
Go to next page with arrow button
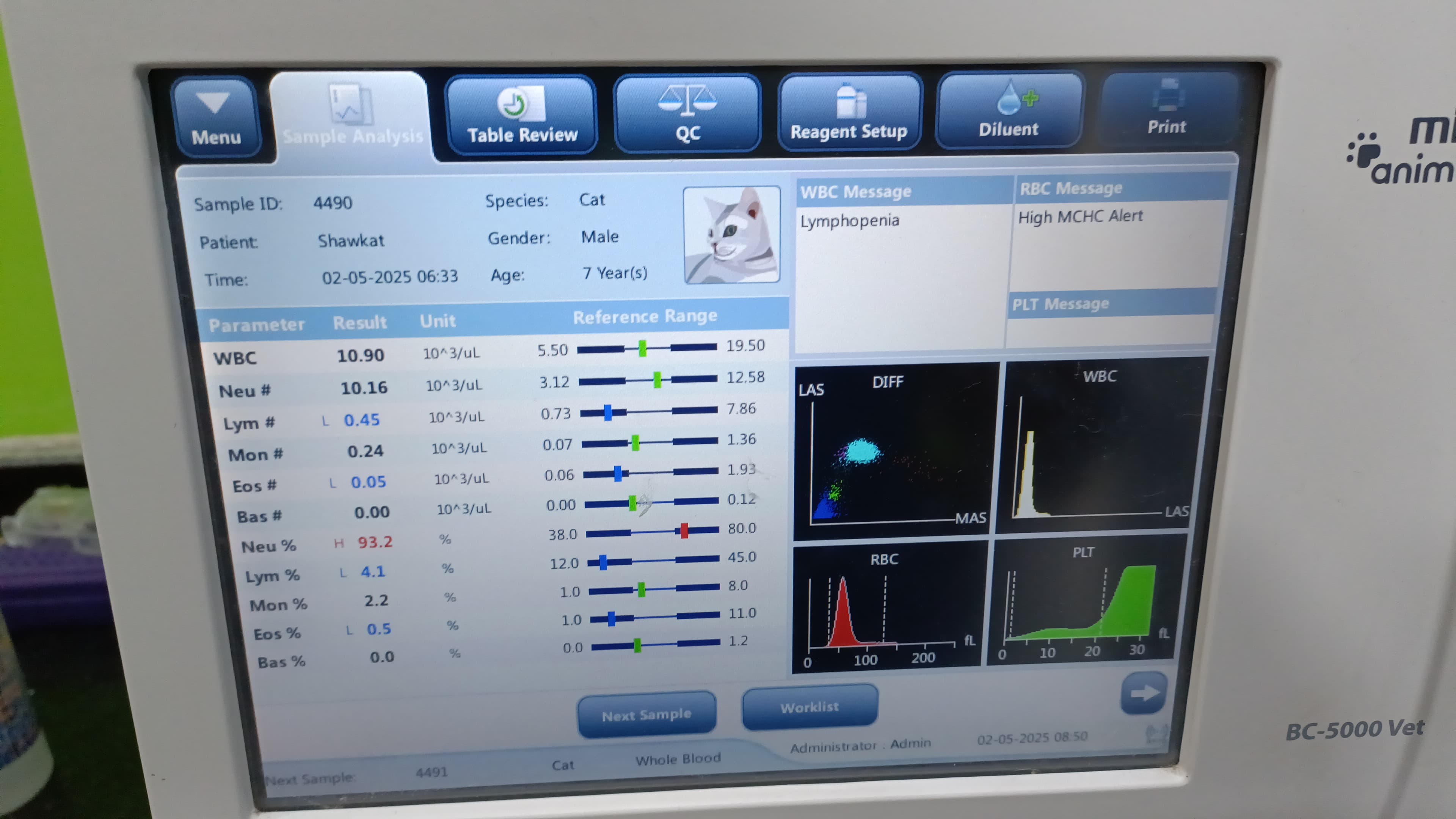pyautogui.click(x=1144, y=693)
